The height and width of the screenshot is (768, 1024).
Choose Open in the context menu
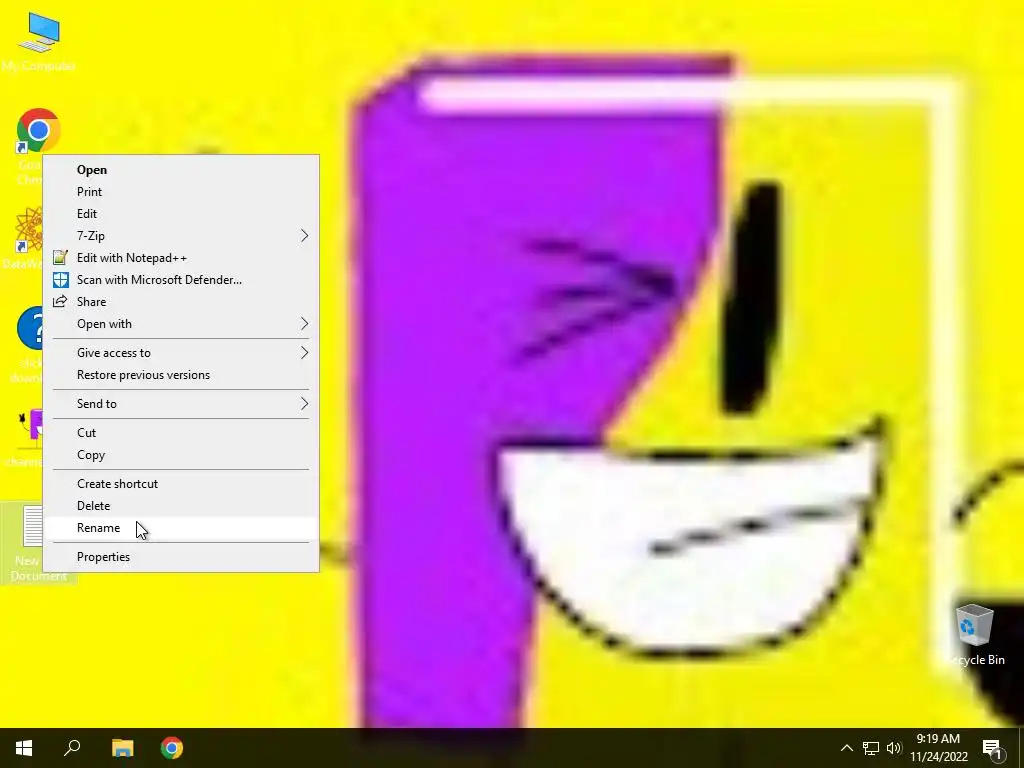(181, 170)
